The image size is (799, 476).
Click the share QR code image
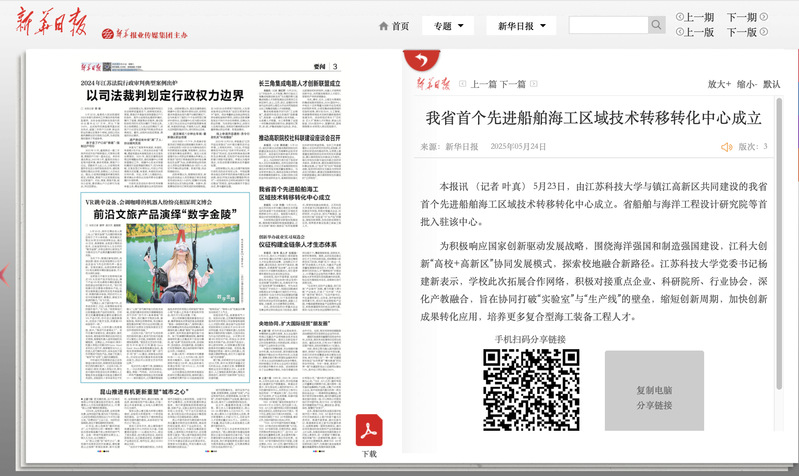(x=529, y=391)
